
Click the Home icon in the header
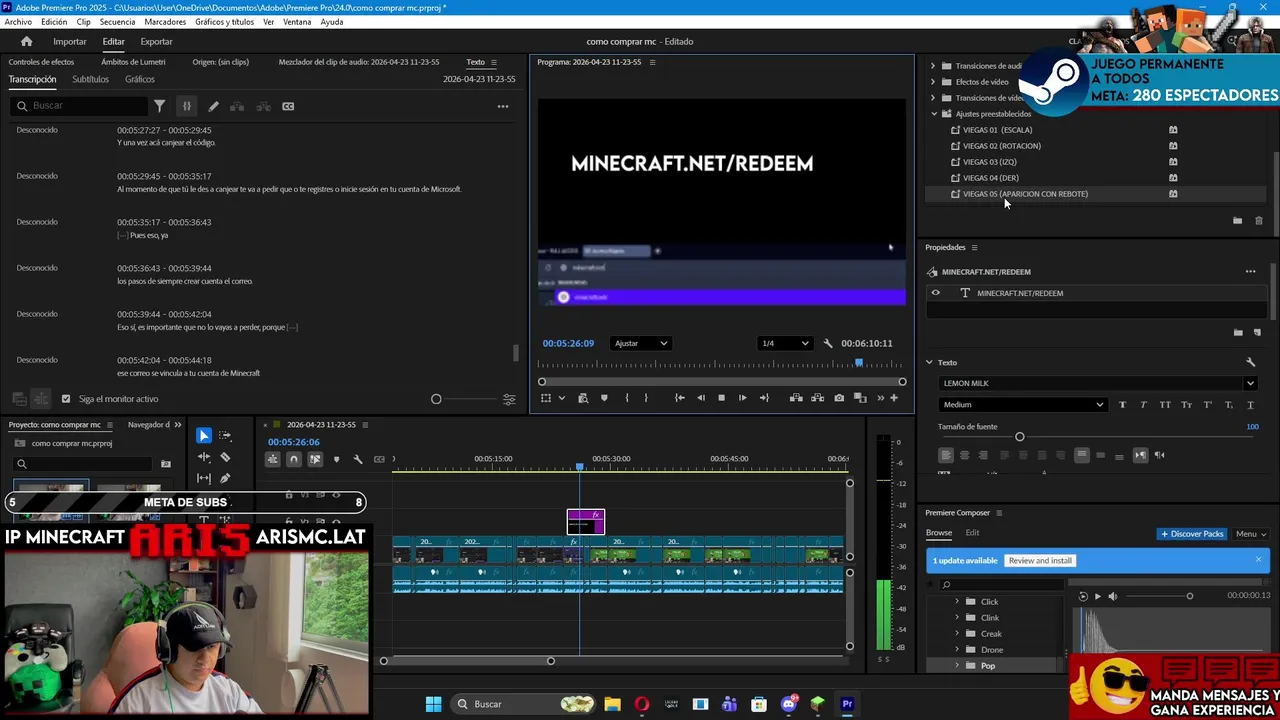[27, 41]
